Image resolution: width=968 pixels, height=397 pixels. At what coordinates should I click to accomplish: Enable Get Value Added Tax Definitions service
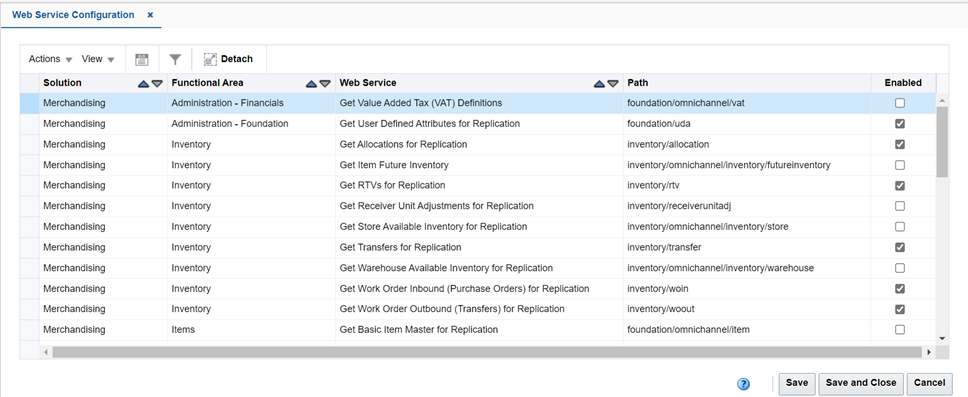coord(900,103)
